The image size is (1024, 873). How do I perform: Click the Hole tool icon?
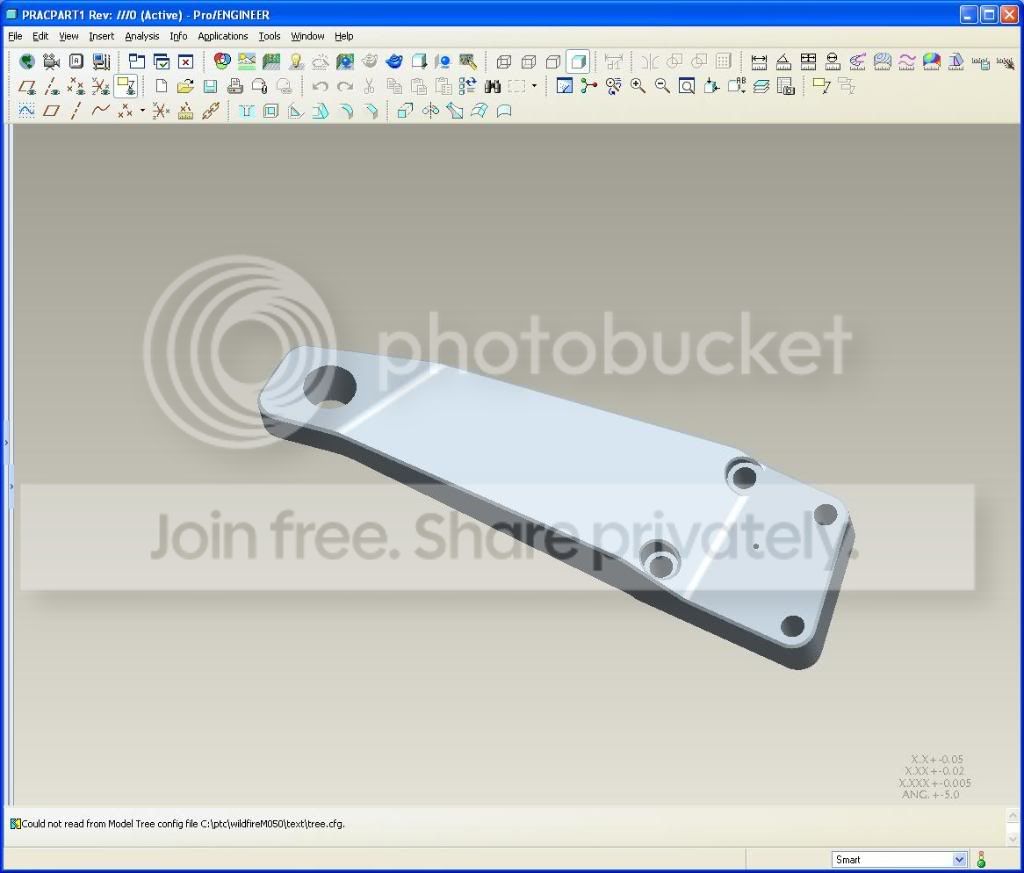246,111
